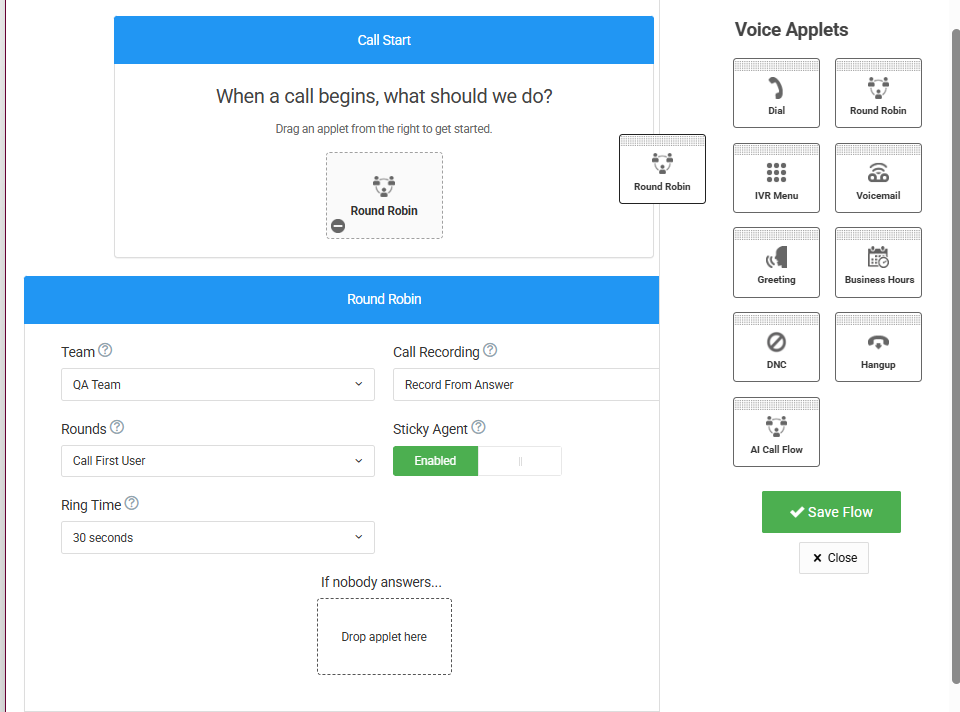Remove Round Robin applet using minus icon
This screenshot has width=960, height=712.
338,226
